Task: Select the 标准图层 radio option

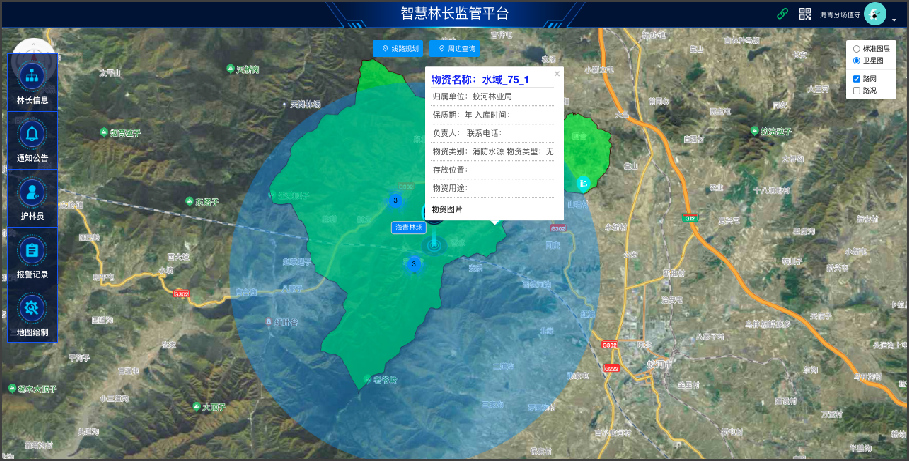Action: (856, 48)
